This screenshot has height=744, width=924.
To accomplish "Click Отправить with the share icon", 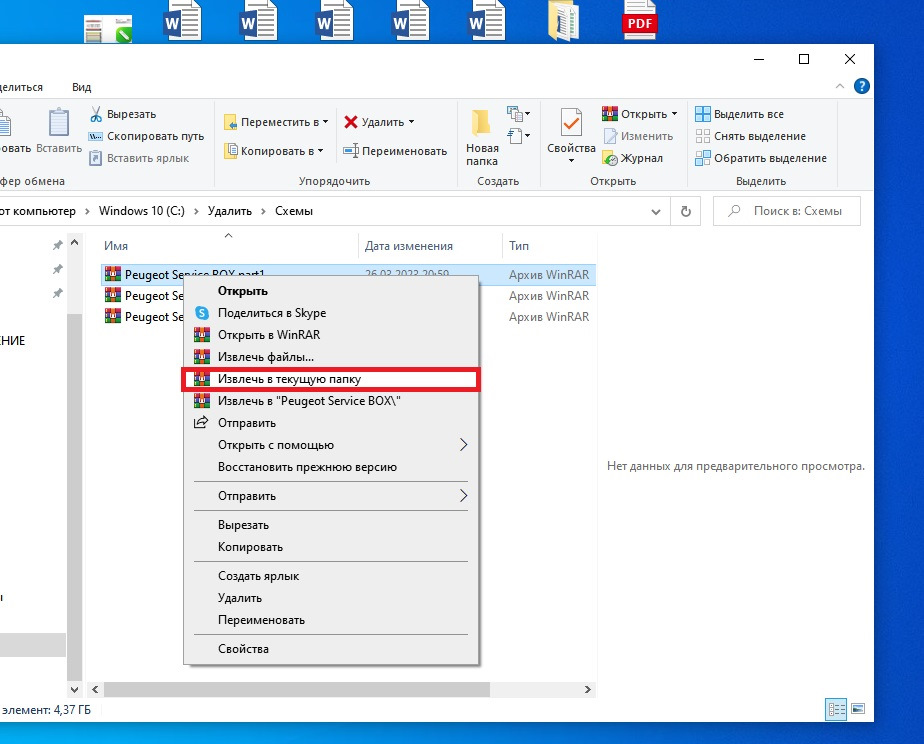I will 331,423.
